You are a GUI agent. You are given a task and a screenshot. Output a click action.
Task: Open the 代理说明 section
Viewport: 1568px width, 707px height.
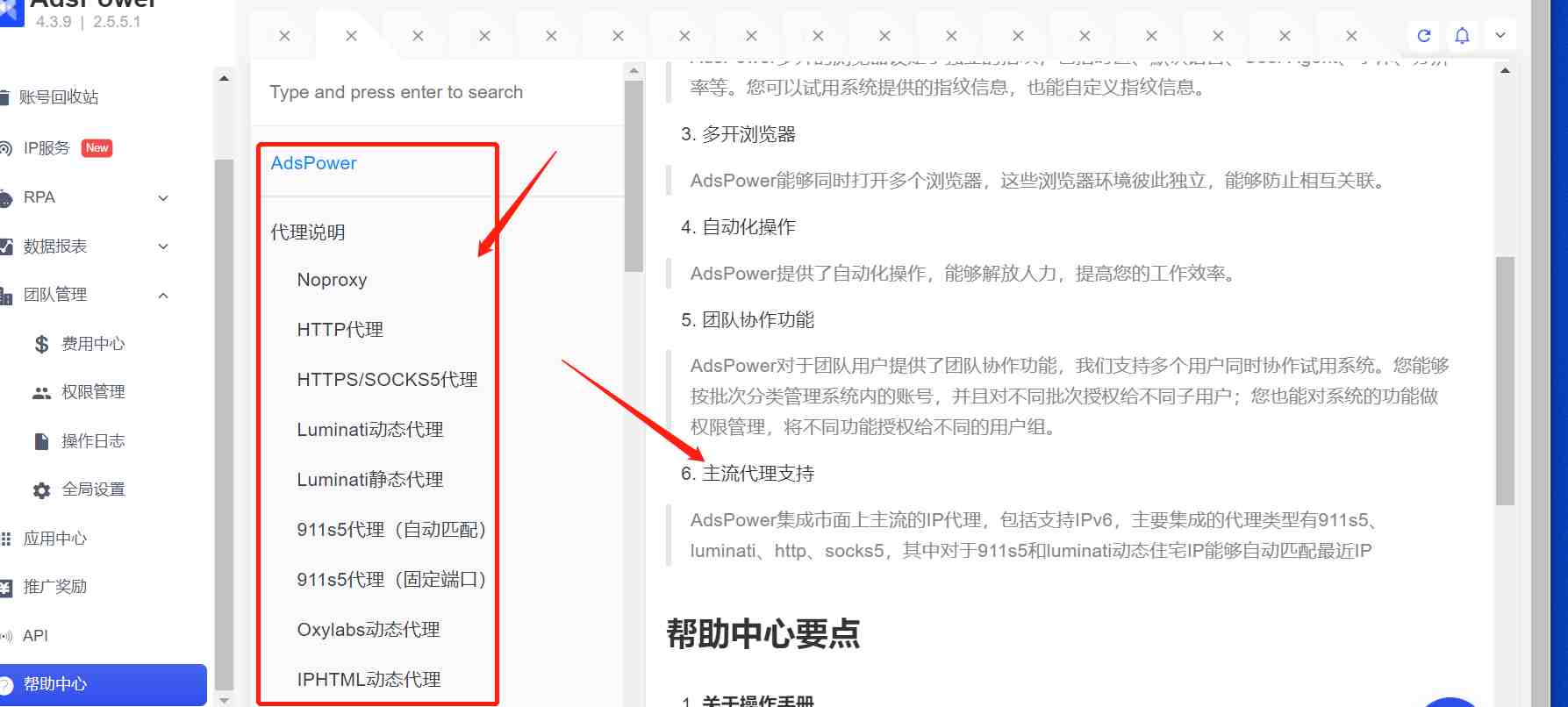pyautogui.click(x=308, y=232)
